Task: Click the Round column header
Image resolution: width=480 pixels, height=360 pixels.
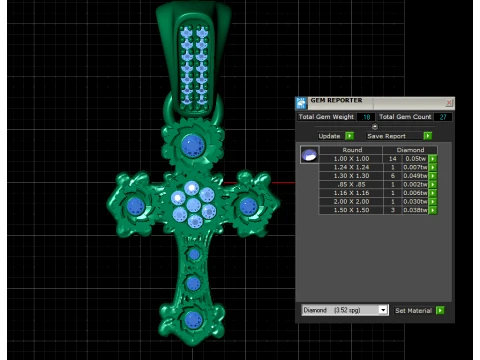Action: click(x=351, y=150)
